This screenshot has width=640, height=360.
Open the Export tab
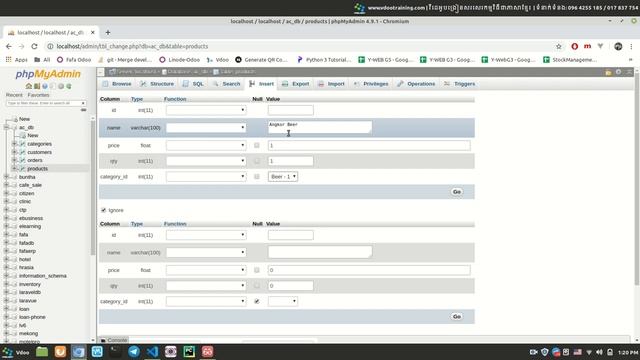[296, 84]
